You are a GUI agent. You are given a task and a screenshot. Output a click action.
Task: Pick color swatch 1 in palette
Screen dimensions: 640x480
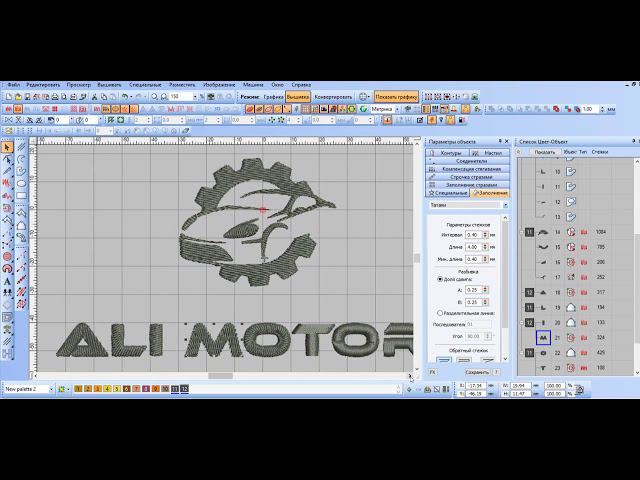(x=78, y=389)
